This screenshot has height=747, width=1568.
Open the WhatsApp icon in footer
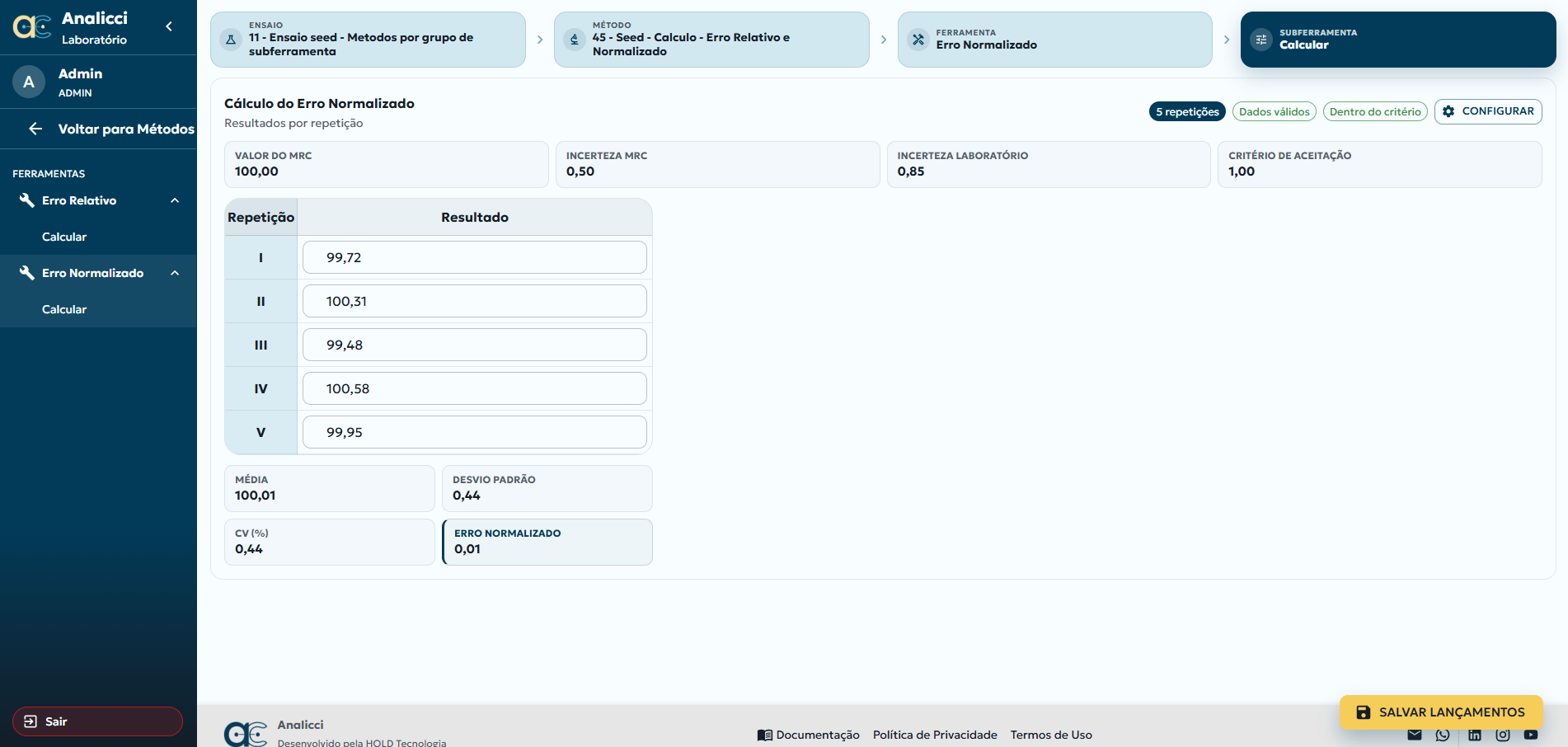click(1443, 735)
